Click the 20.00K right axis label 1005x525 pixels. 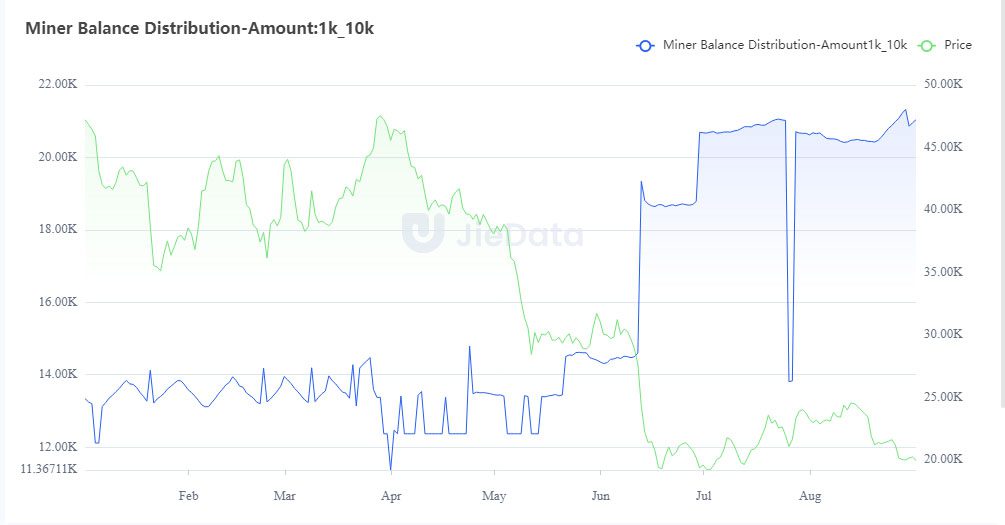pos(943,459)
